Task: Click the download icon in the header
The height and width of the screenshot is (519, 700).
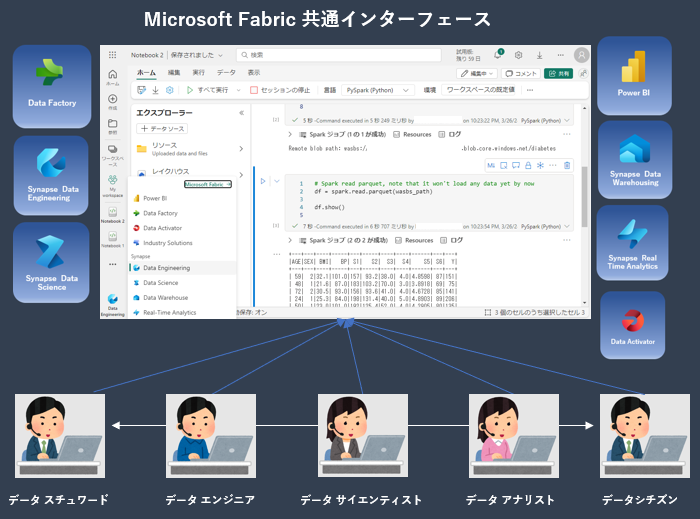Action: click(x=539, y=55)
